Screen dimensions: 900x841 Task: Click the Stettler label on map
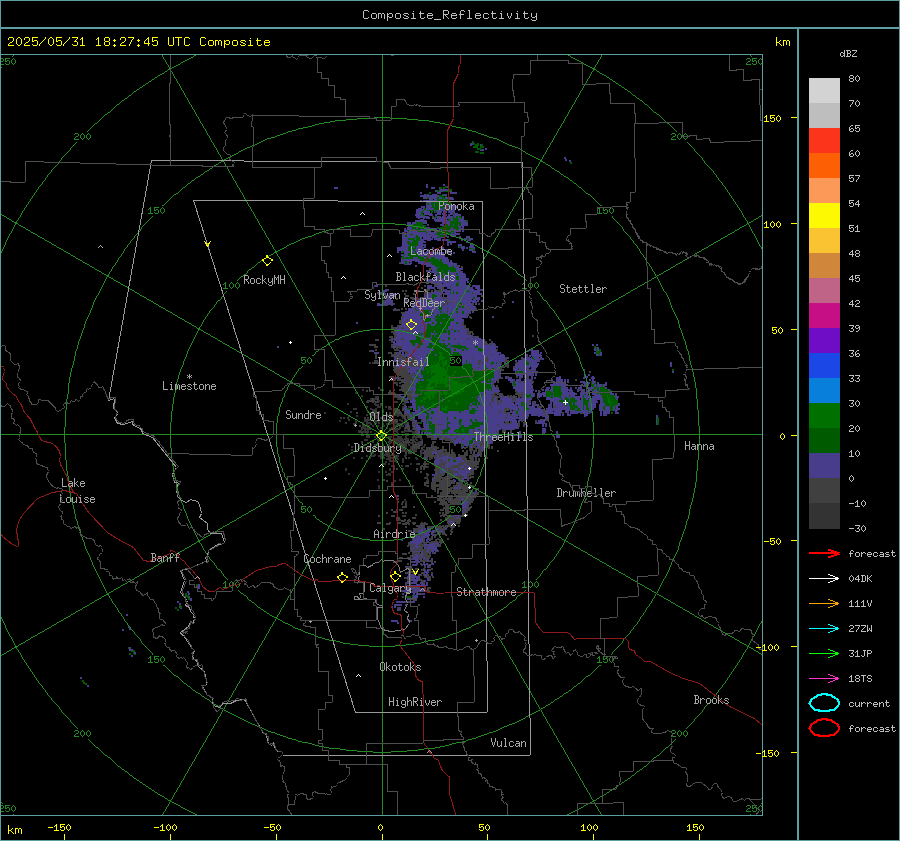pos(583,289)
